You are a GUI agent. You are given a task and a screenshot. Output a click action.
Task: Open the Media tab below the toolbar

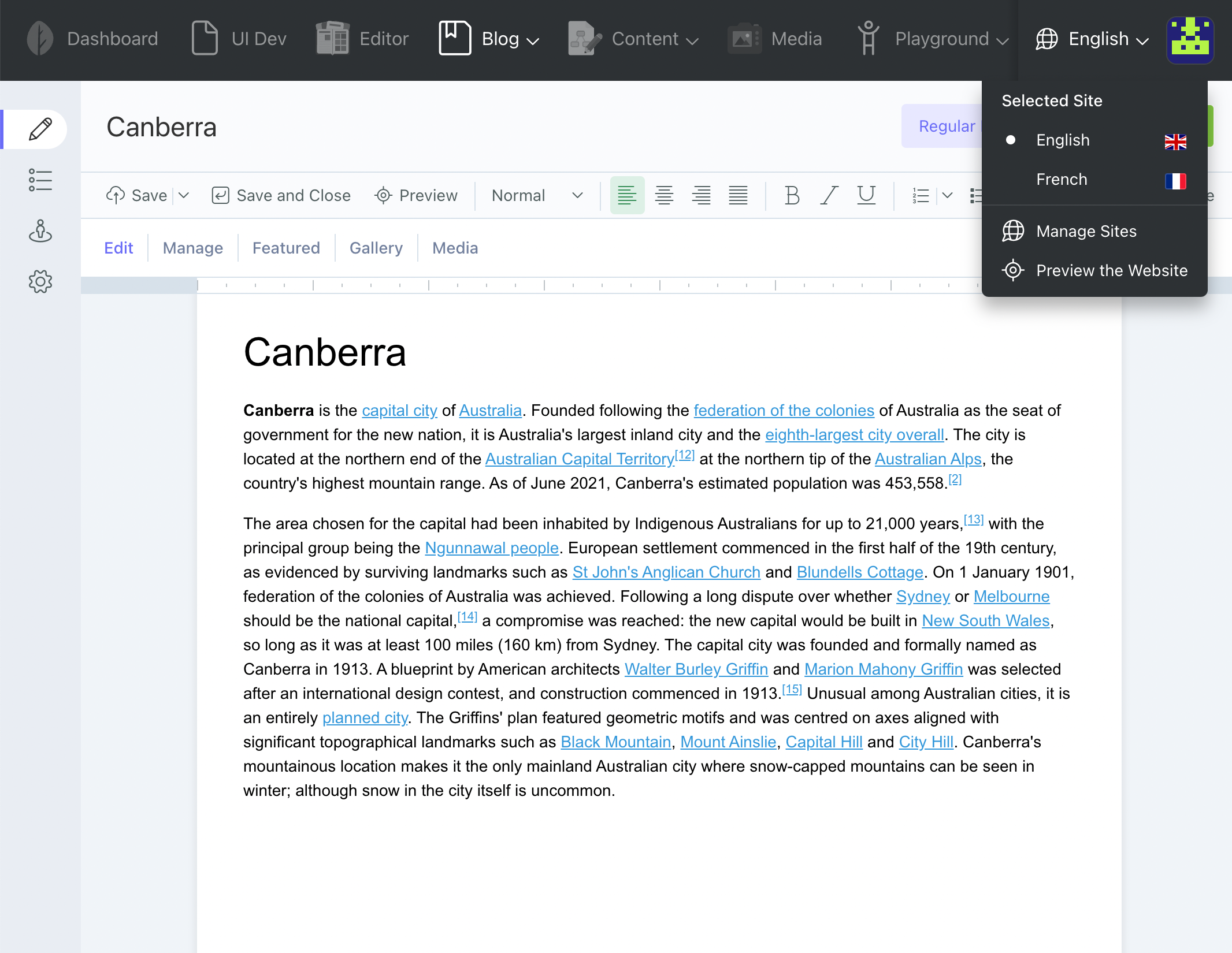coord(455,247)
